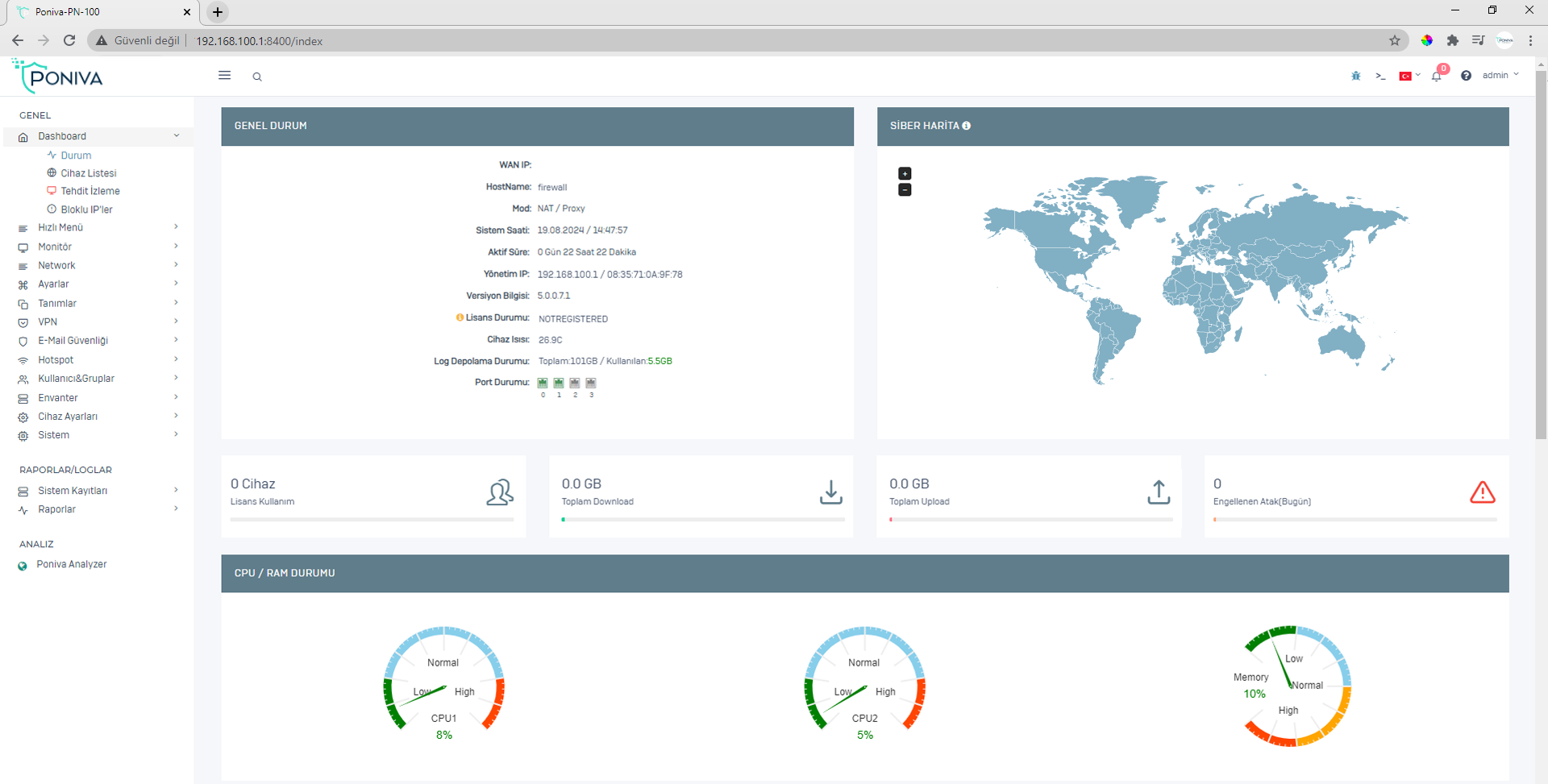This screenshot has height=784, width=1548.
Task: Click the Siber Harita info icon
Action: (967, 126)
